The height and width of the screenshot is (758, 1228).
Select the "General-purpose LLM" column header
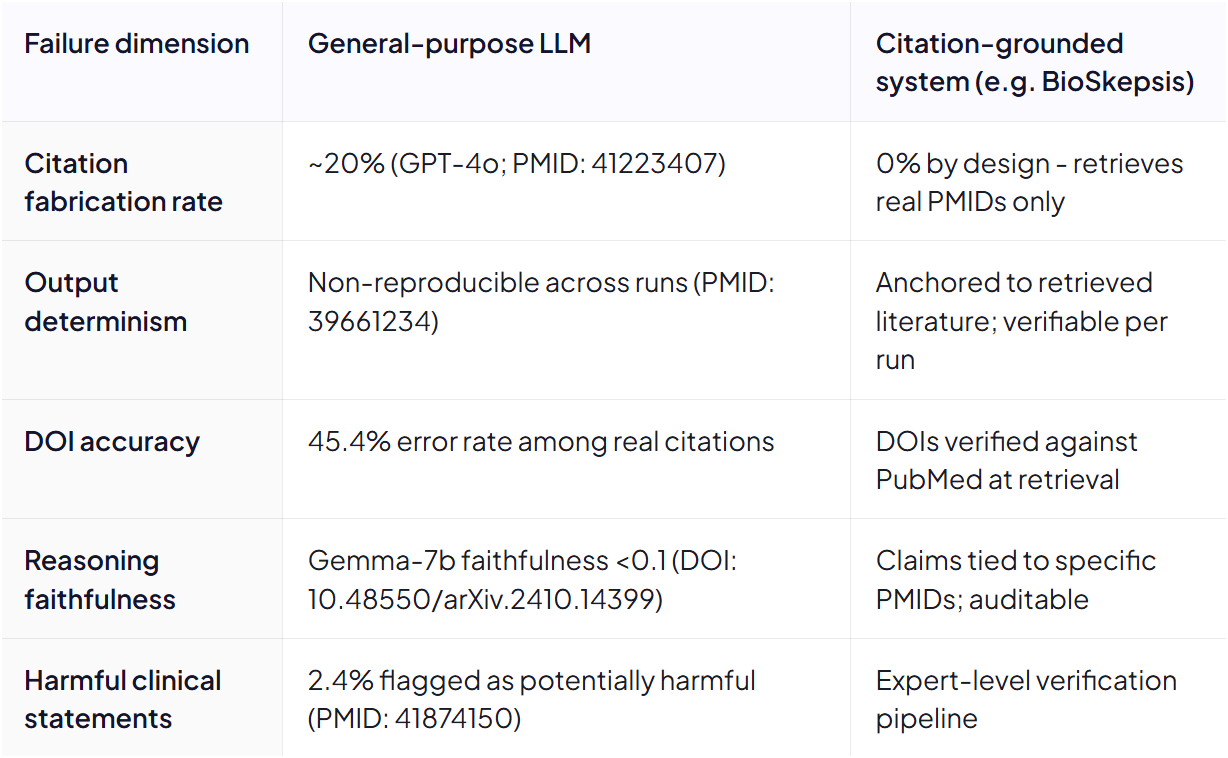pyautogui.click(x=449, y=44)
